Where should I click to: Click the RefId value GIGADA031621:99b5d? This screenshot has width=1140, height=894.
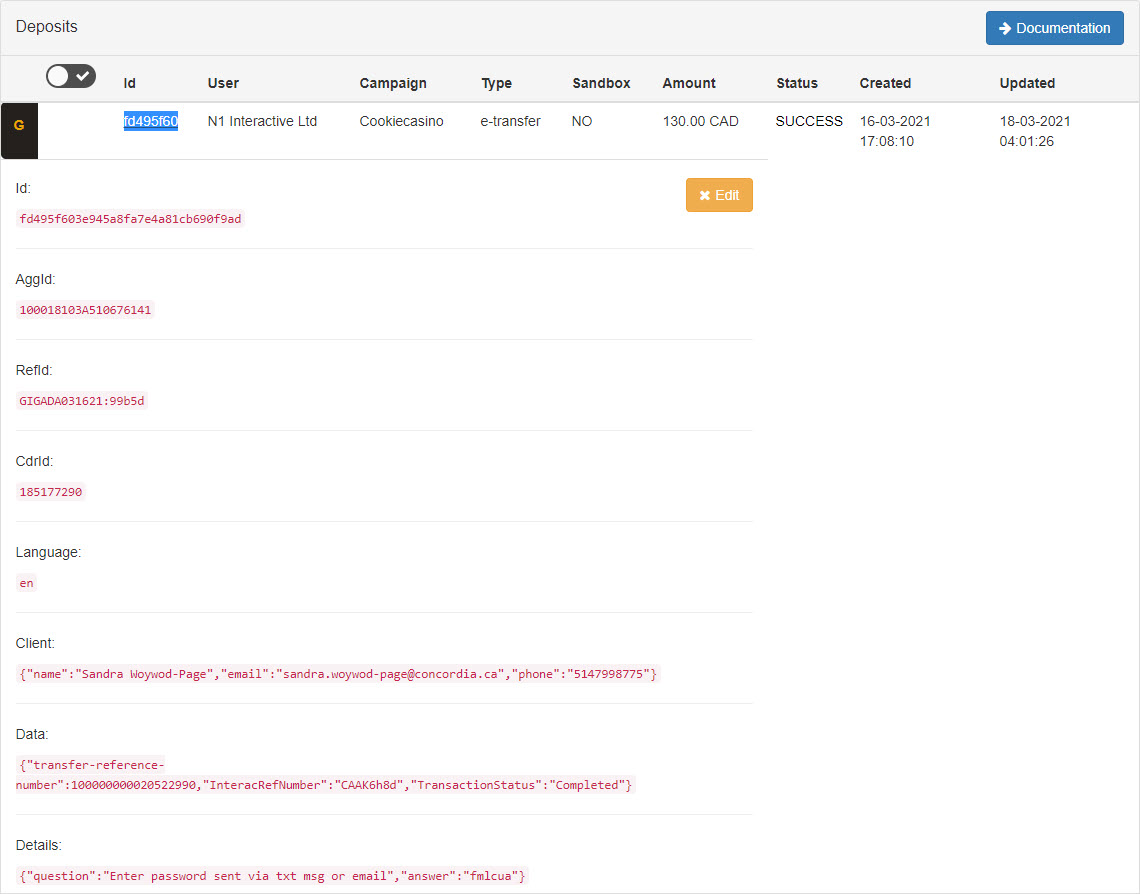tap(81, 400)
